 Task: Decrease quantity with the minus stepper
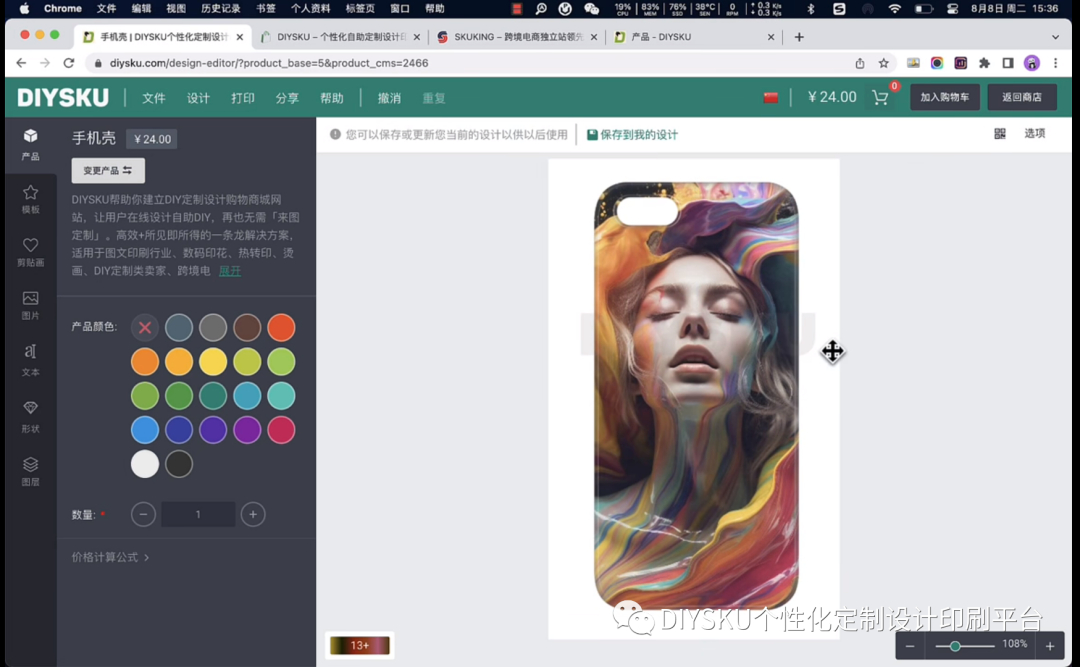[x=143, y=515]
